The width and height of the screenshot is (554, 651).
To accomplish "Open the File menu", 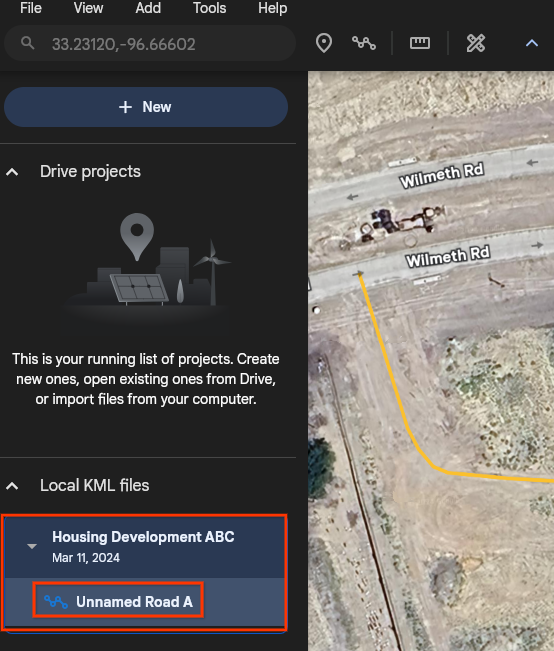I will coord(31,8).
